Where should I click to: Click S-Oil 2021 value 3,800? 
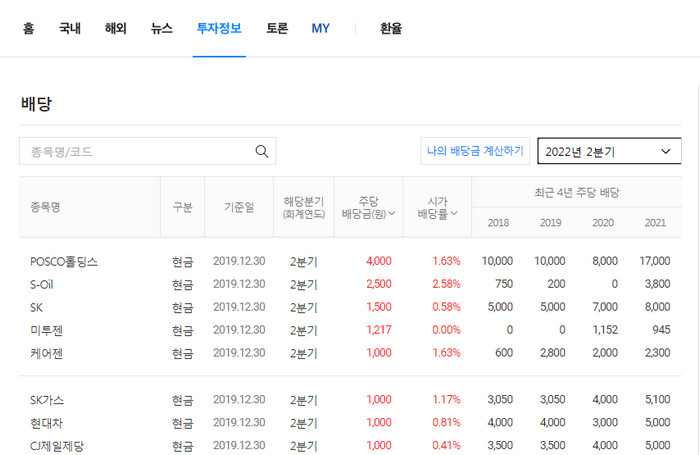click(x=657, y=284)
